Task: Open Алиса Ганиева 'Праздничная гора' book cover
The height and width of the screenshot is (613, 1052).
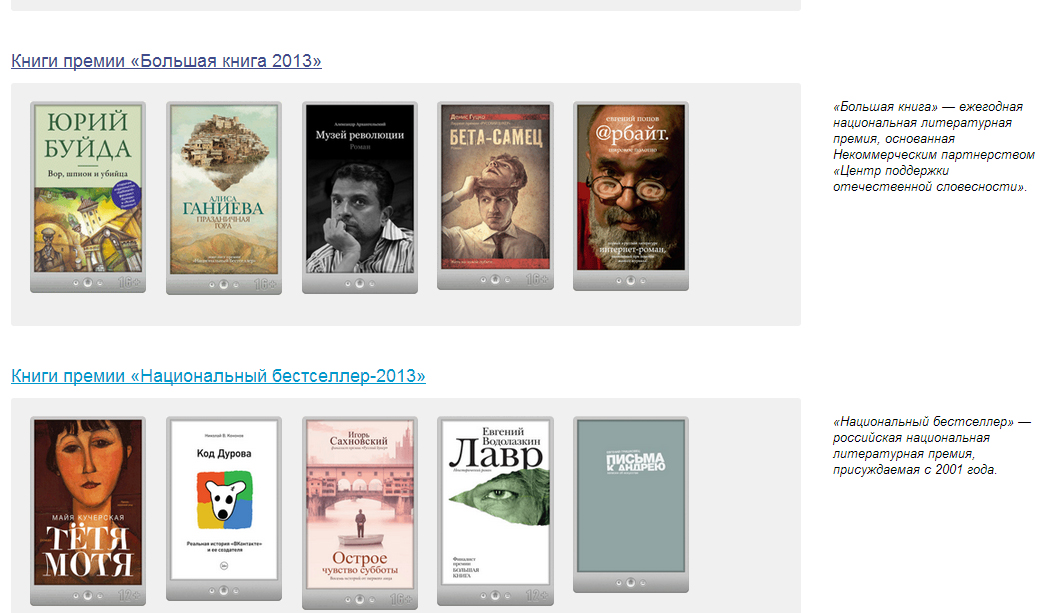Action: coord(224,198)
